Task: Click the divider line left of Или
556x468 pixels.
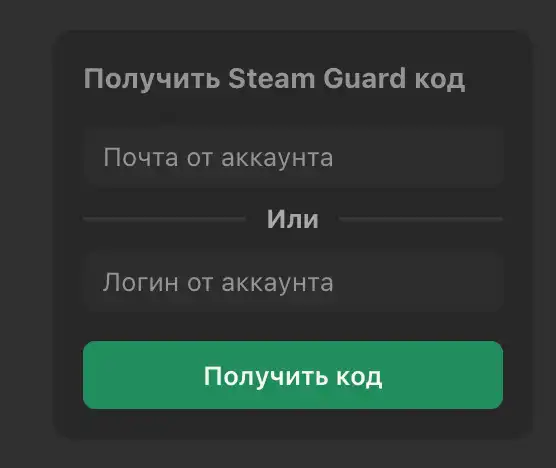Action: (164, 219)
